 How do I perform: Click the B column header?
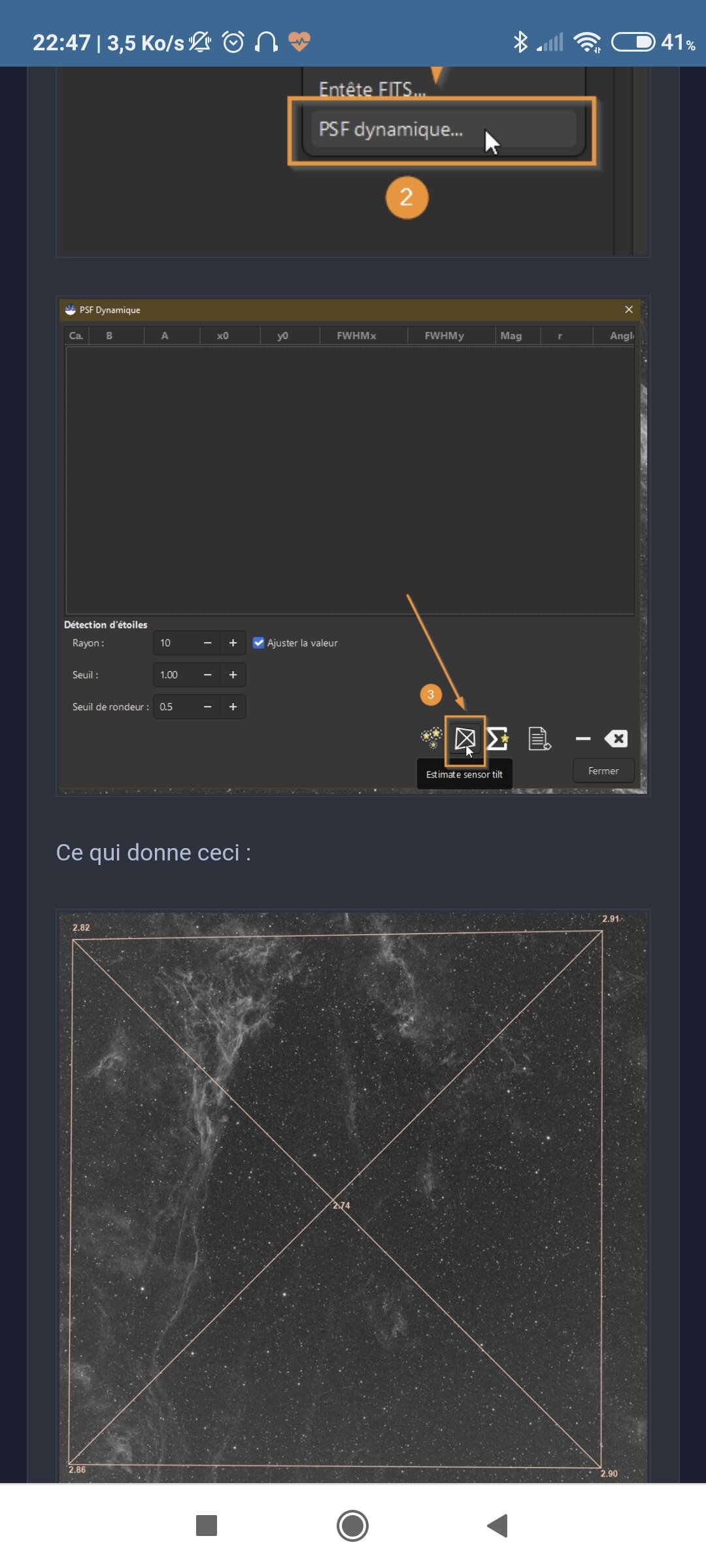click(x=115, y=336)
